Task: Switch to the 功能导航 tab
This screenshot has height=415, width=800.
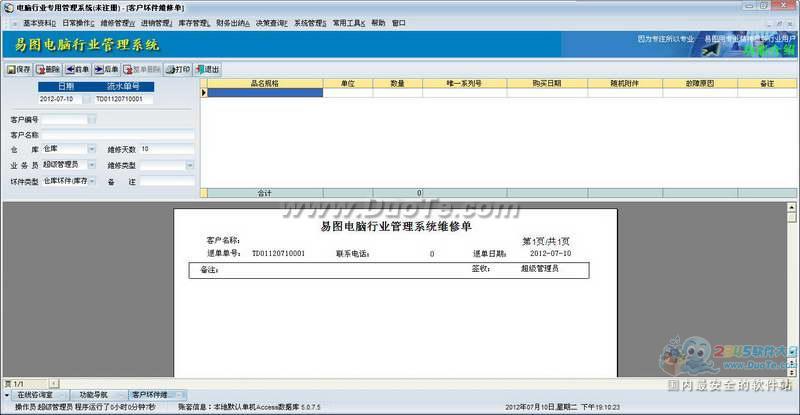Action: [97, 395]
